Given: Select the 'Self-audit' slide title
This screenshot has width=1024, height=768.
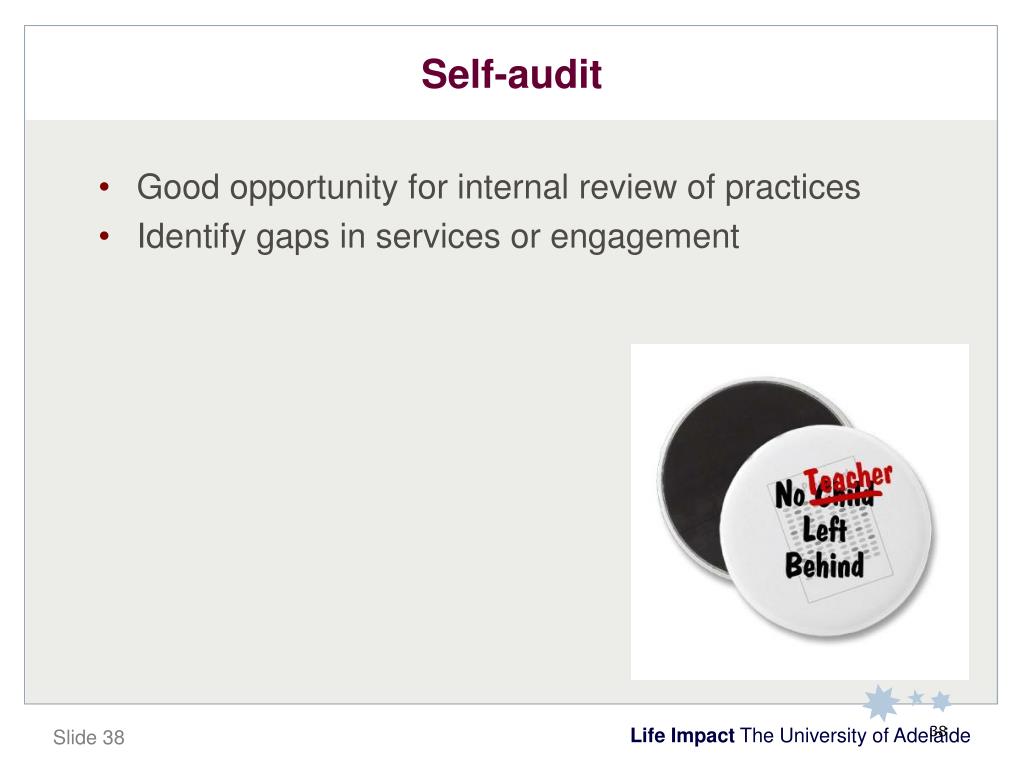Looking at the screenshot, I should tap(511, 74).
